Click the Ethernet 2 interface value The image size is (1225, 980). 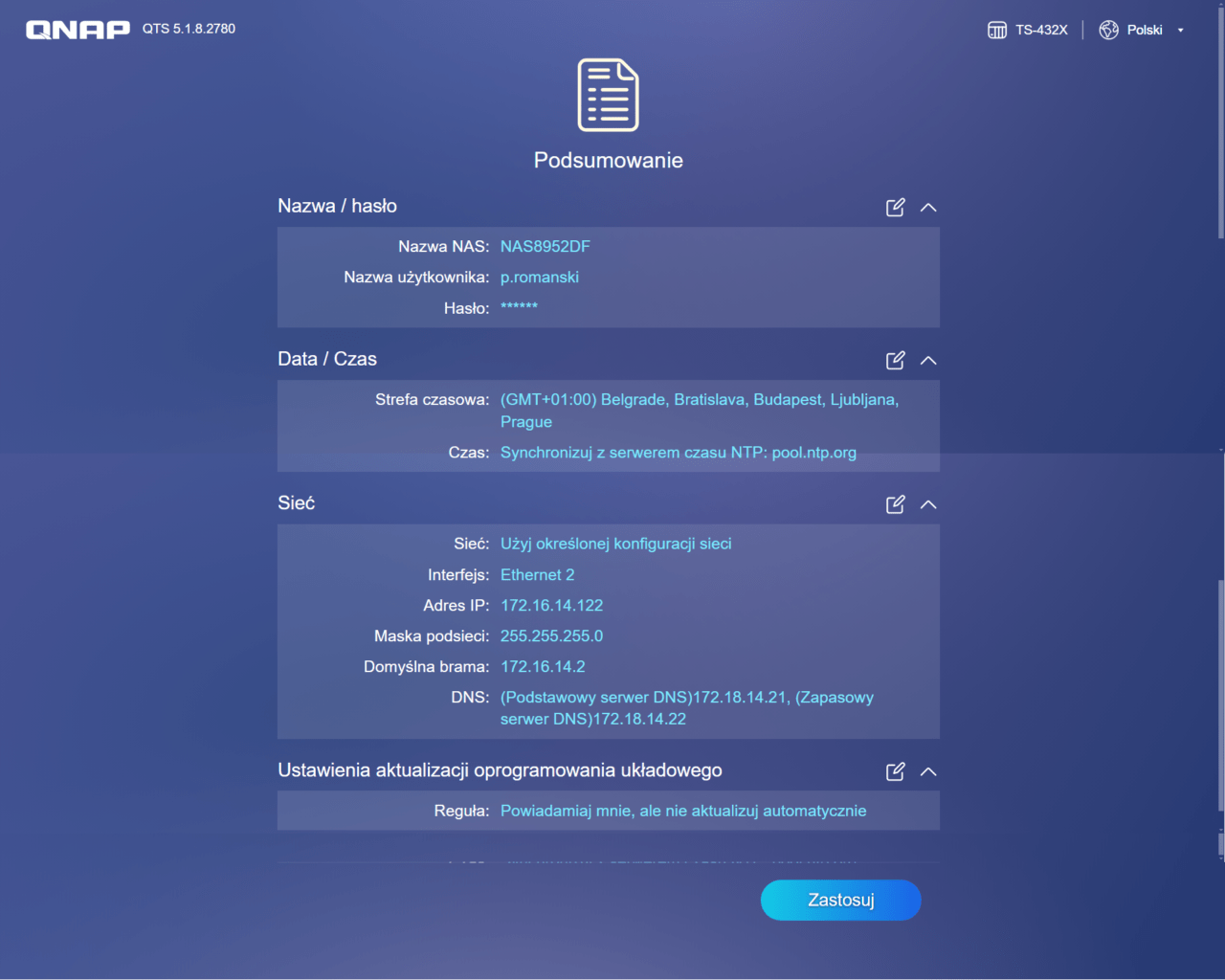click(538, 574)
